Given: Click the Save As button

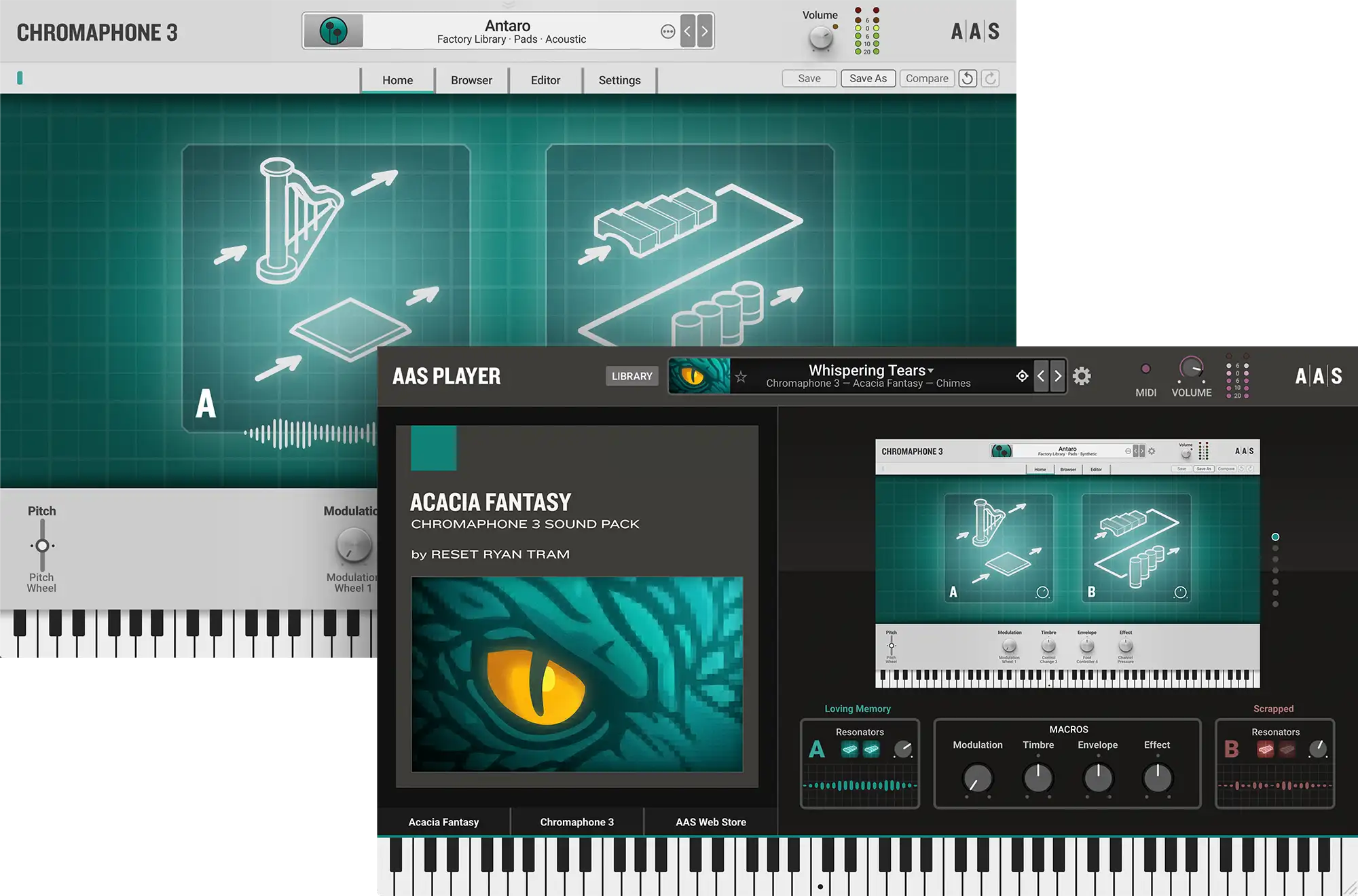Looking at the screenshot, I should point(868,78).
